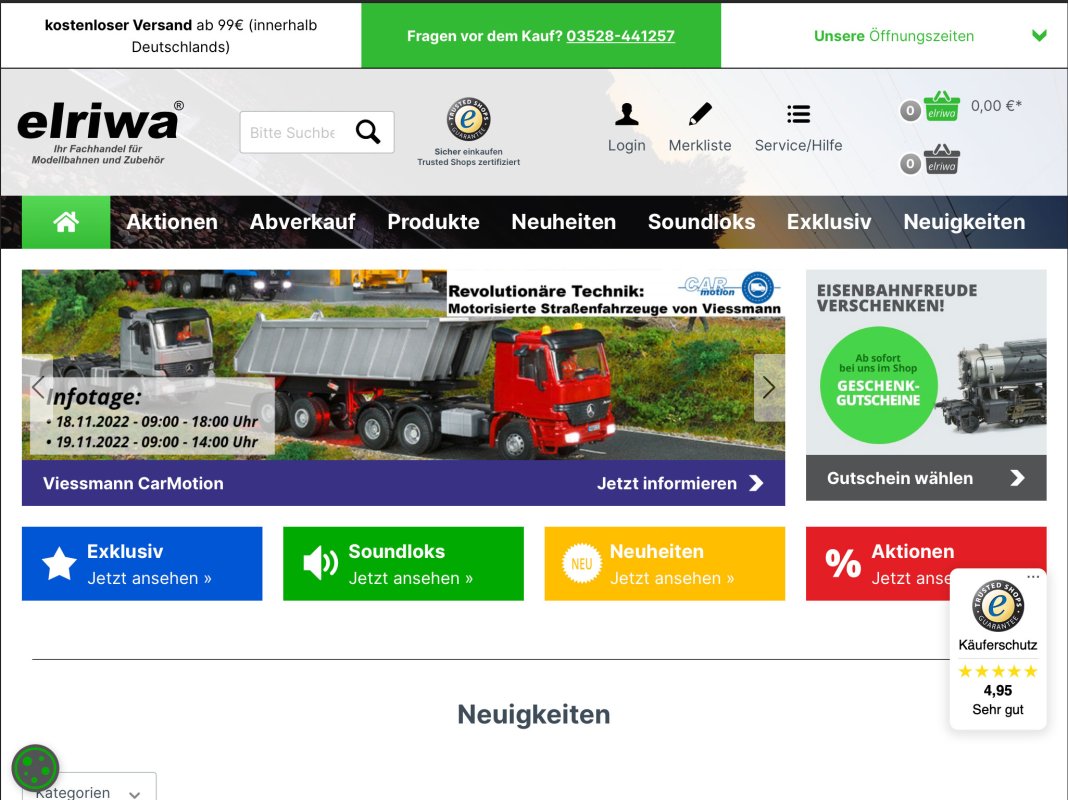Image resolution: width=1068 pixels, height=800 pixels.
Task: Go to previous banner slide
Action: coord(38,387)
